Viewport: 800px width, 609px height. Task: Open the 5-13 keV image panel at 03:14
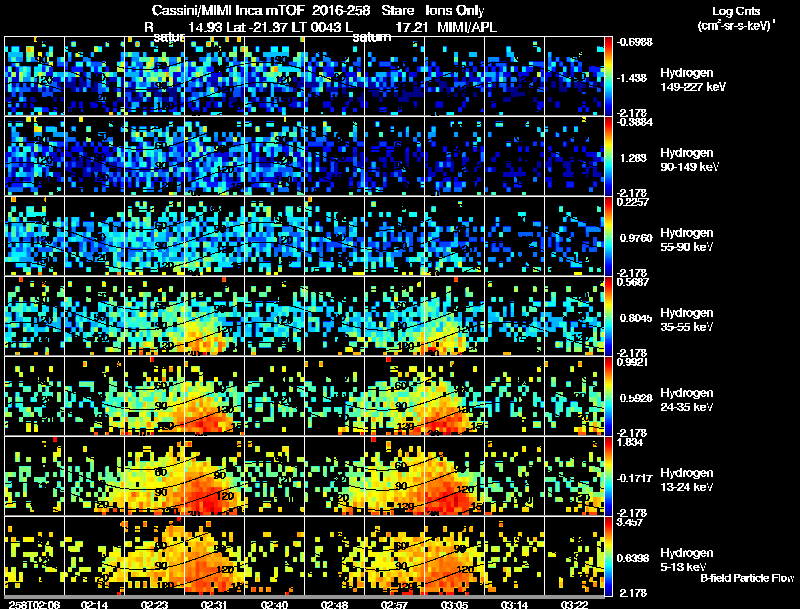514,556
